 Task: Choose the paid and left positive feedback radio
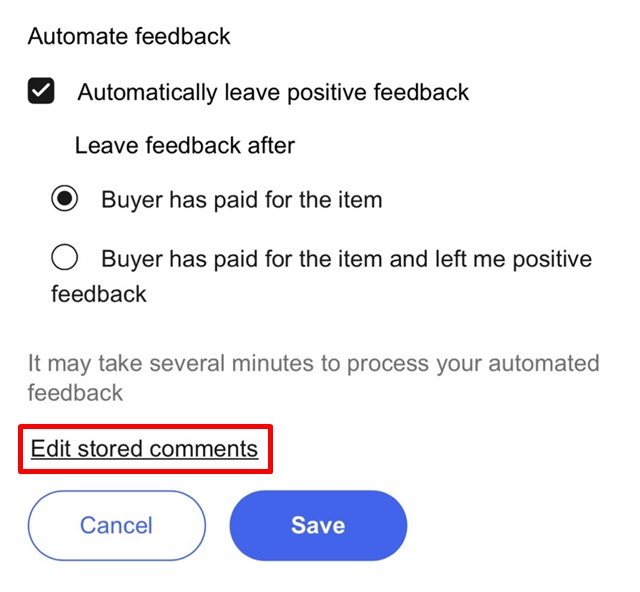65,259
